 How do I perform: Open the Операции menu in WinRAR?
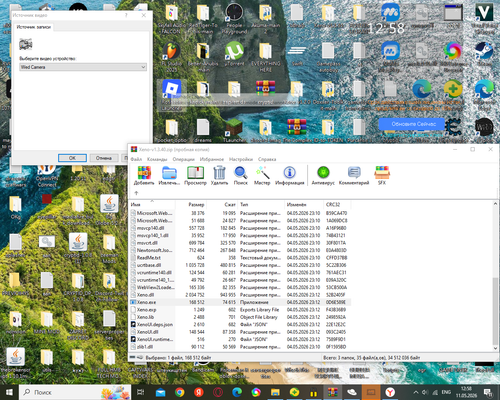point(183,159)
